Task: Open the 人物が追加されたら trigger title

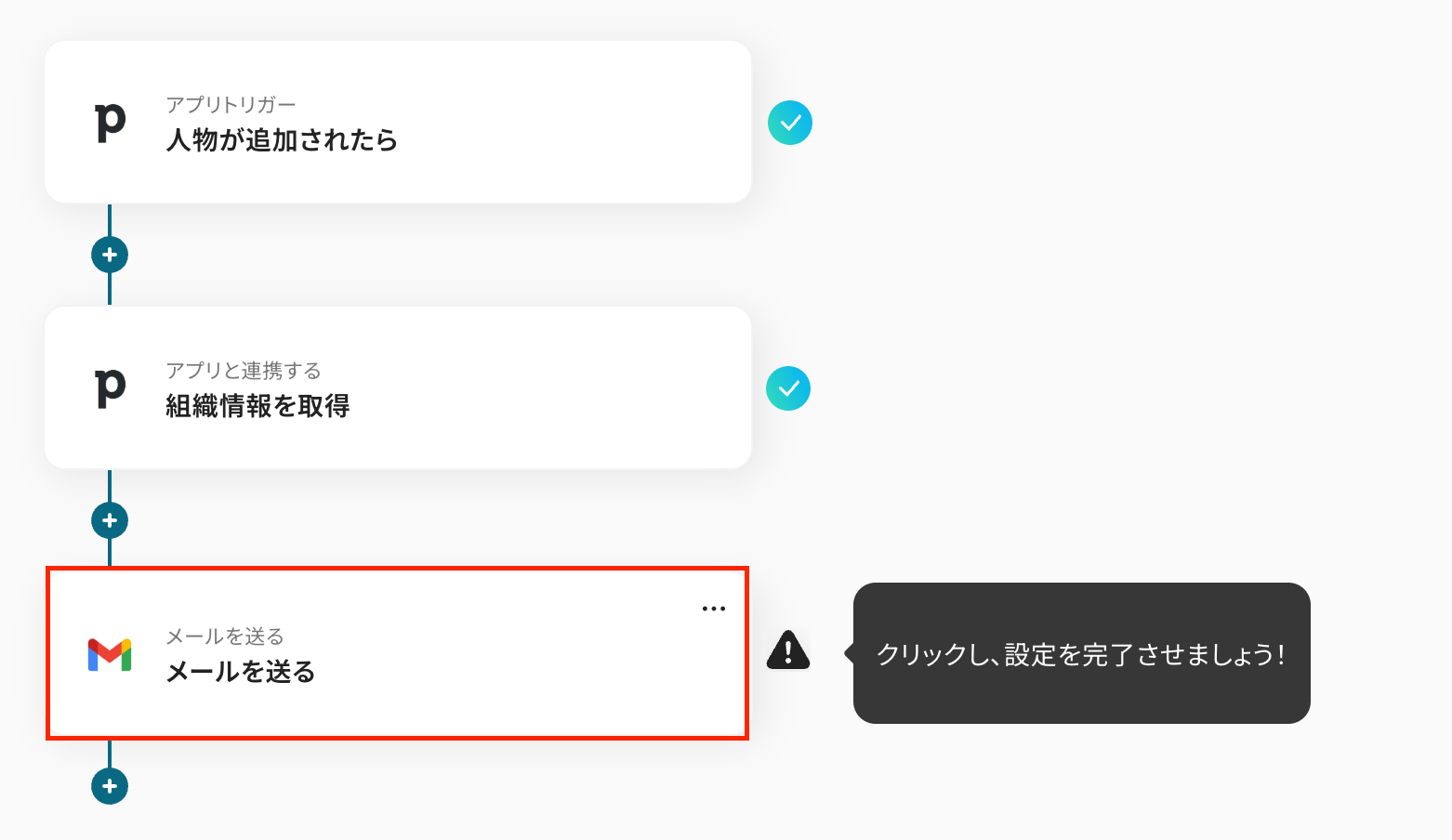Action: (282, 140)
